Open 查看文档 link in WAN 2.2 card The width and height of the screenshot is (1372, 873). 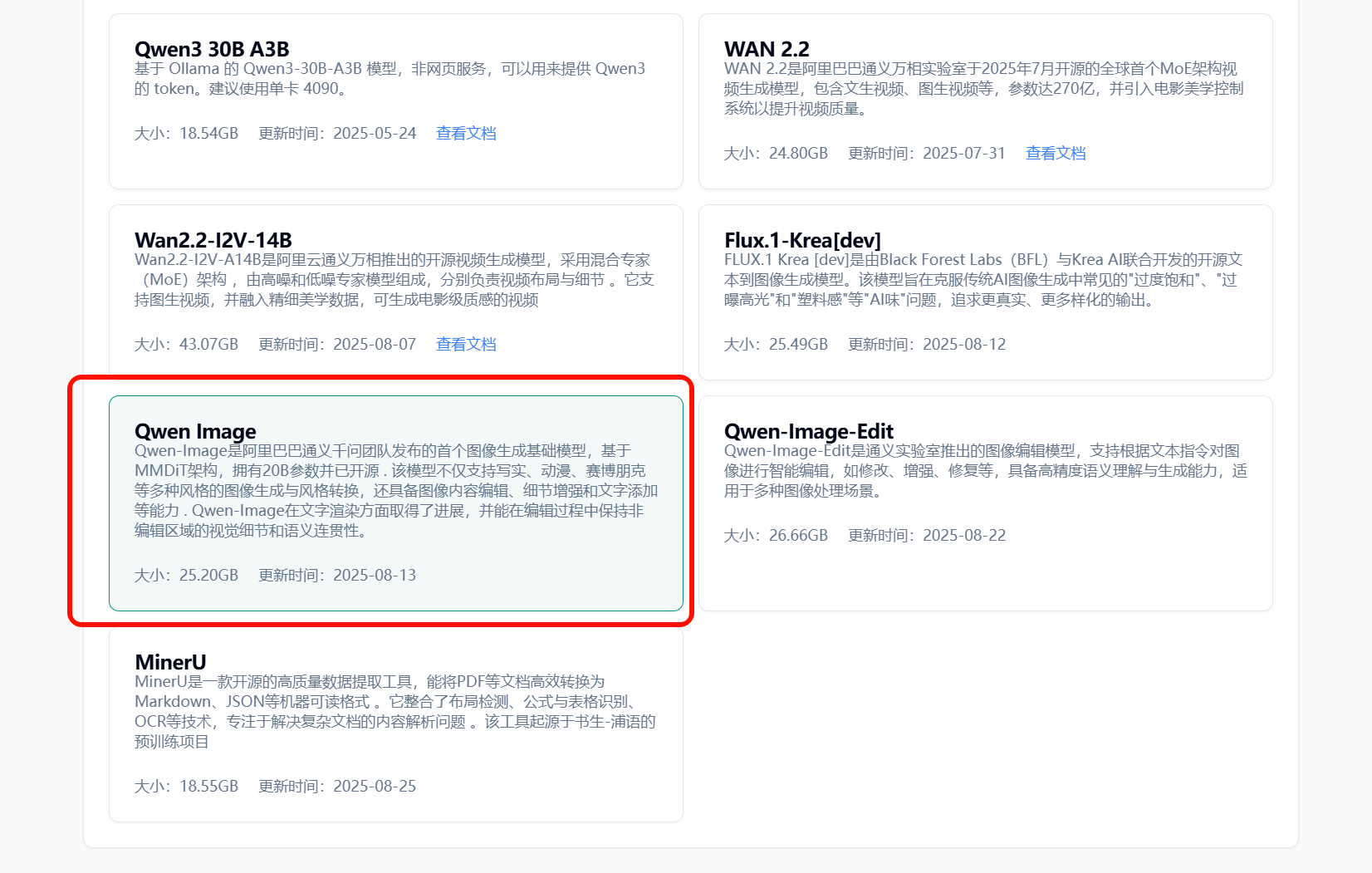(x=1055, y=154)
